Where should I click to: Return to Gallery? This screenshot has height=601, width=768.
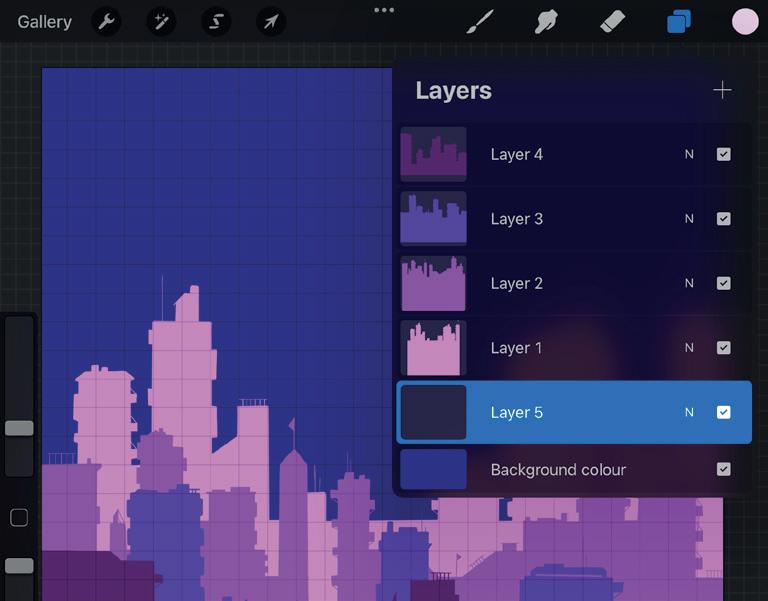45,22
